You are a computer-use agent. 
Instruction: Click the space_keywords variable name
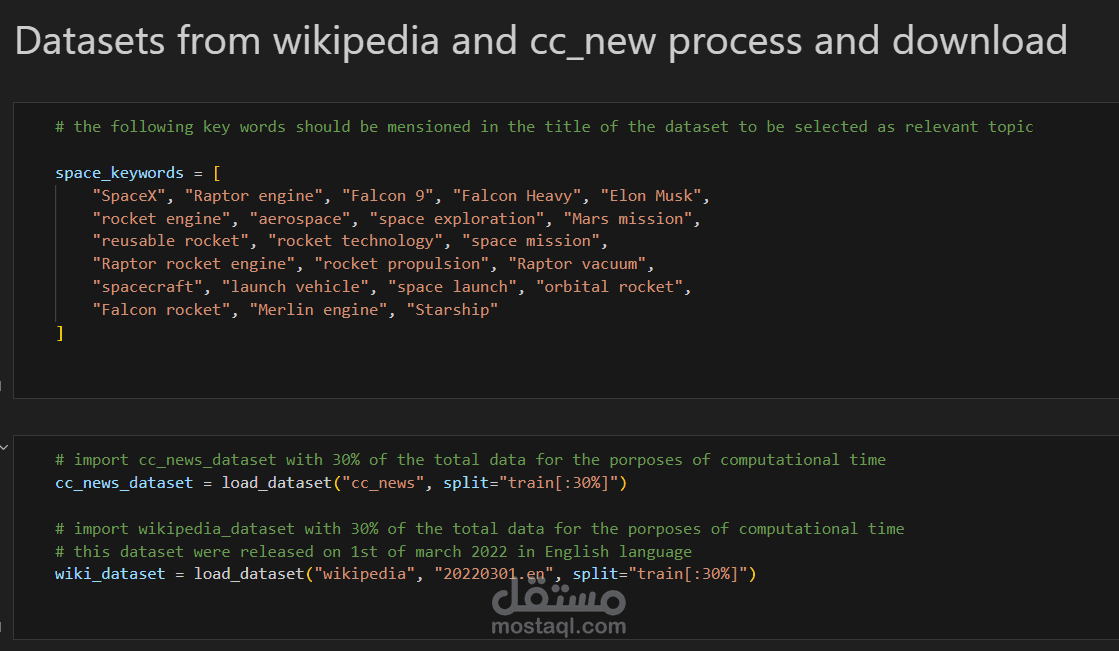119,173
